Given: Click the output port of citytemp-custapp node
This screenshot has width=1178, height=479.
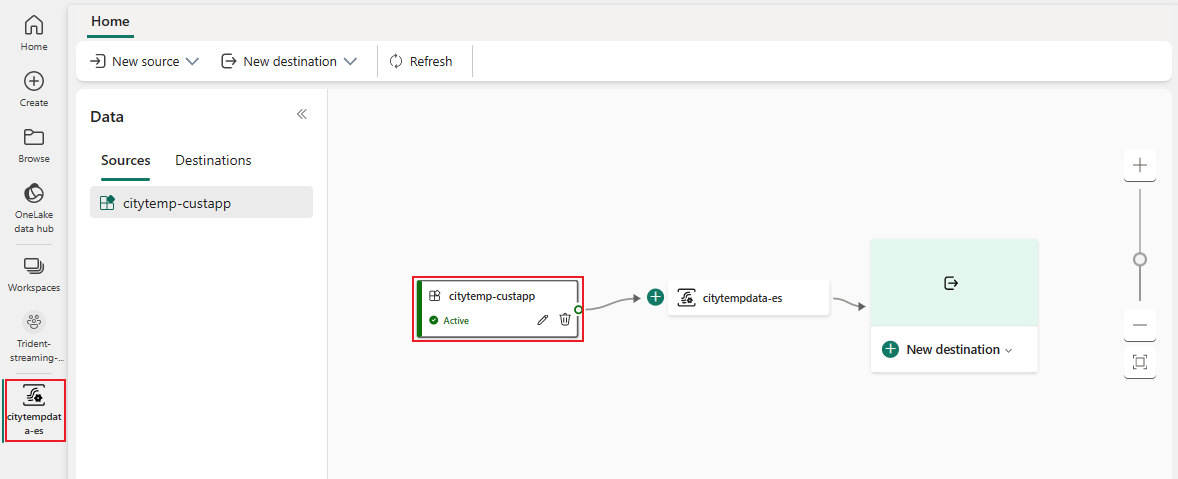Looking at the screenshot, I should pyautogui.click(x=578, y=309).
